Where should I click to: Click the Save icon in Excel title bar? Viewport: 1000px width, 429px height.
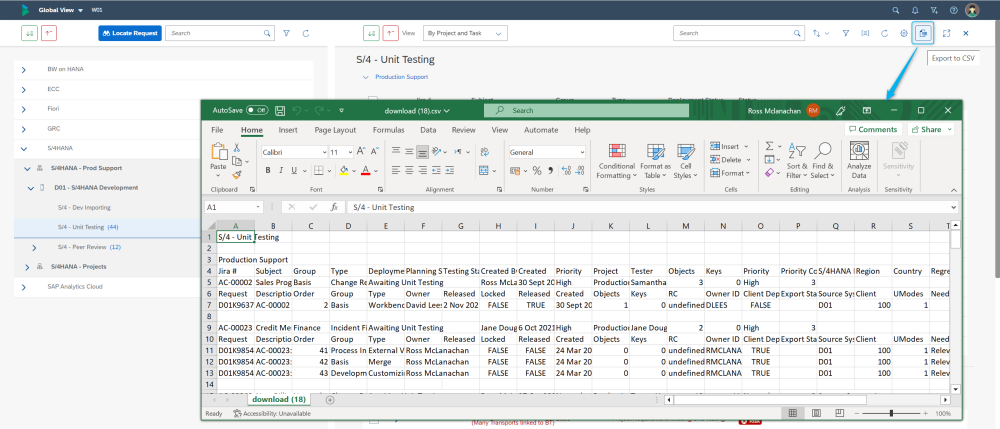279,110
